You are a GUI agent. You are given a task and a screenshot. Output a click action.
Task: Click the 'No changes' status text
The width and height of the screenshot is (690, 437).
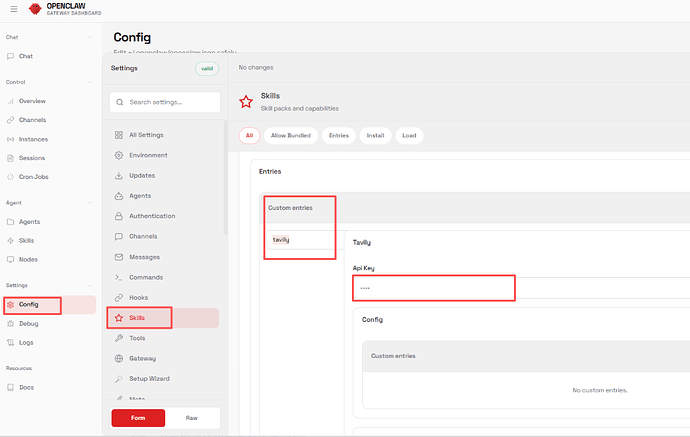click(x=256, y=67)
